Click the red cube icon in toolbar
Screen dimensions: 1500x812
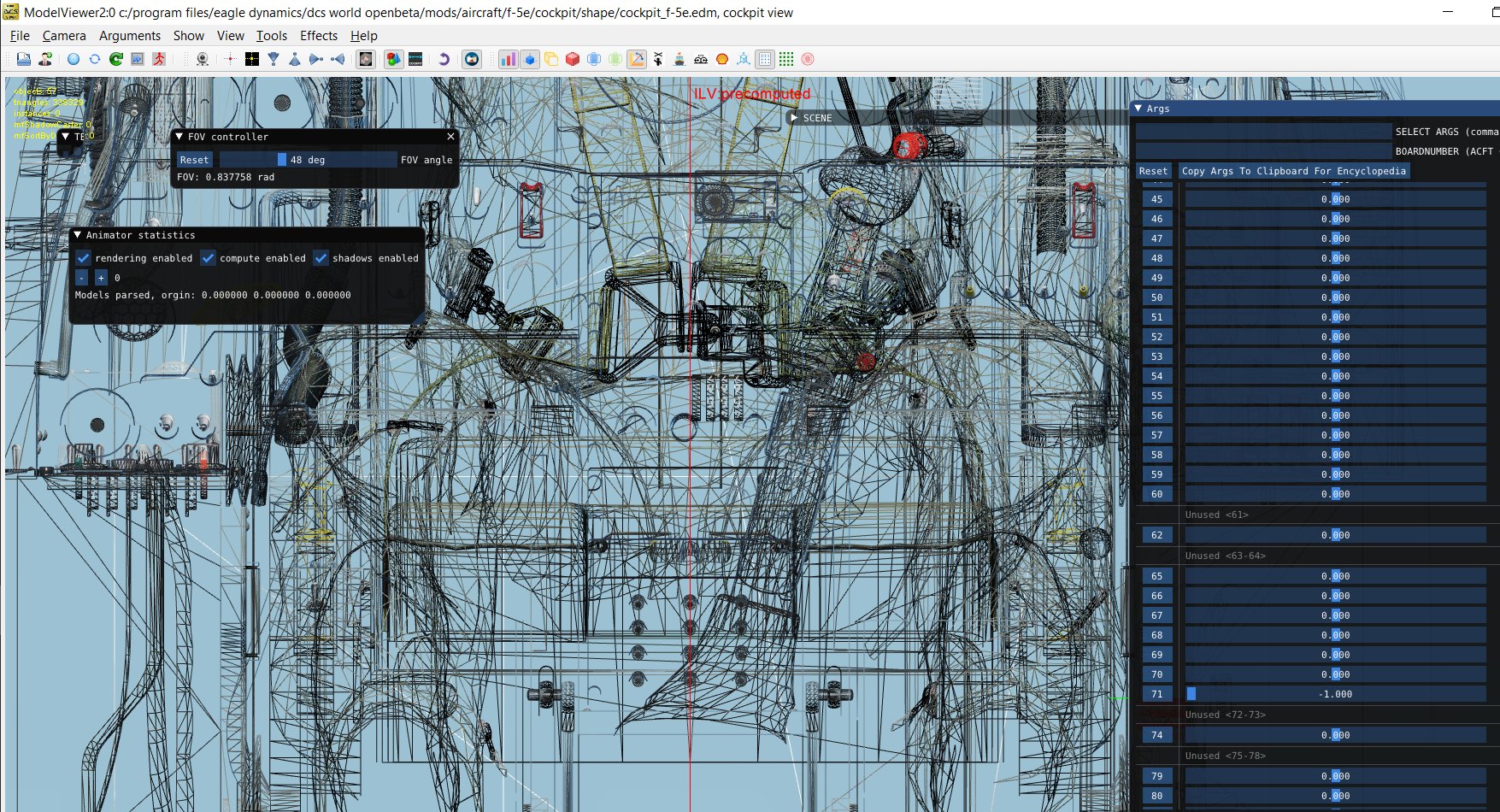[573, 59]
